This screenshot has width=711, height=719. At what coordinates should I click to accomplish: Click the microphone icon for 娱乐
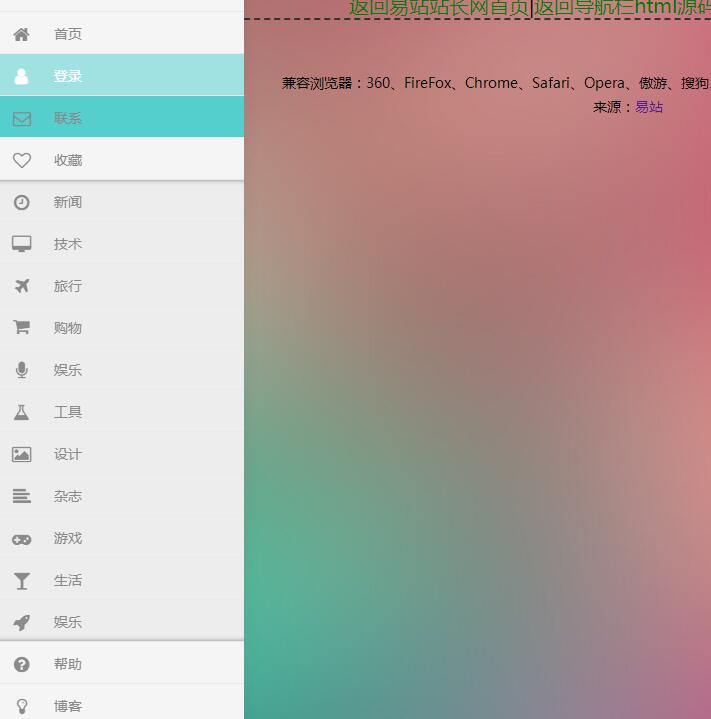tap(22, 370)
